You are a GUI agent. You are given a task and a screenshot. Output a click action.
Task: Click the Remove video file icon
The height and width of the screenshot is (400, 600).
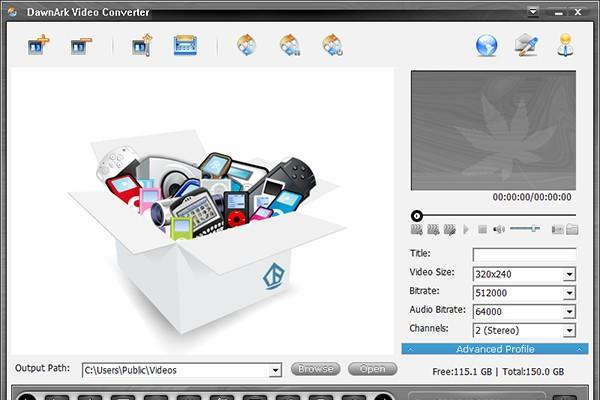81,45
